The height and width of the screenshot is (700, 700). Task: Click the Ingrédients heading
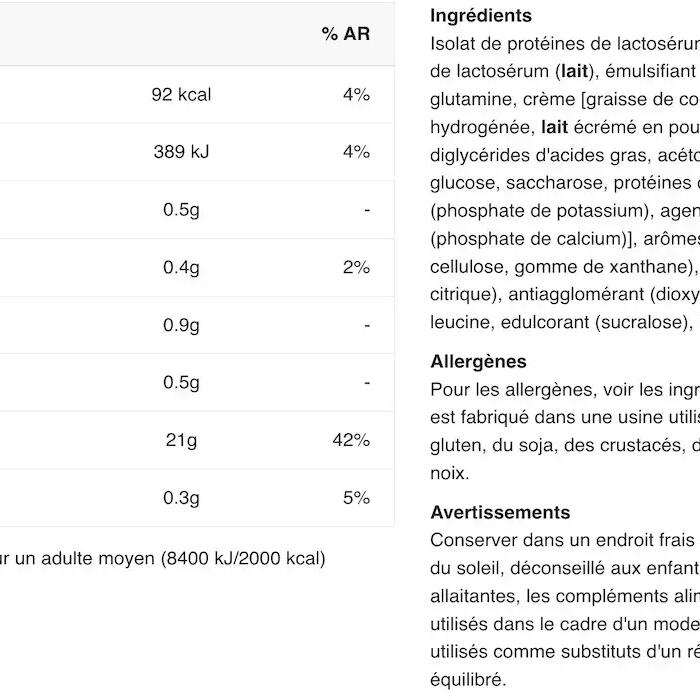coord(481,16)
